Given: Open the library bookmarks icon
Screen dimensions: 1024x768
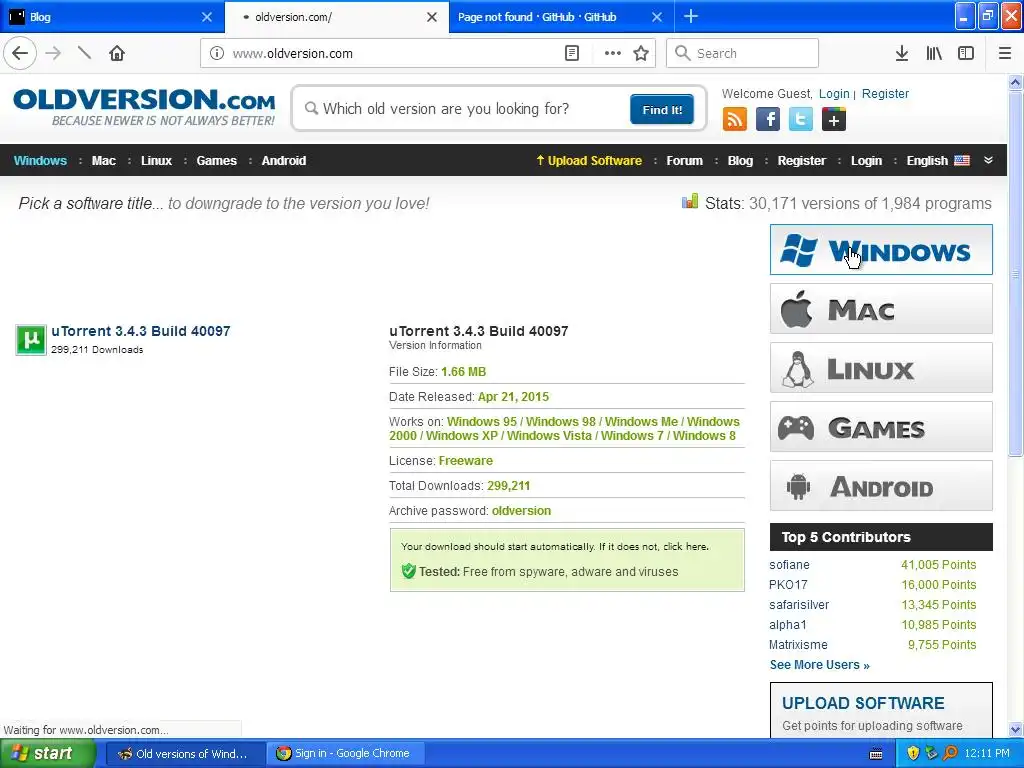Looking at the screenshot, I should tap(934, 54).
